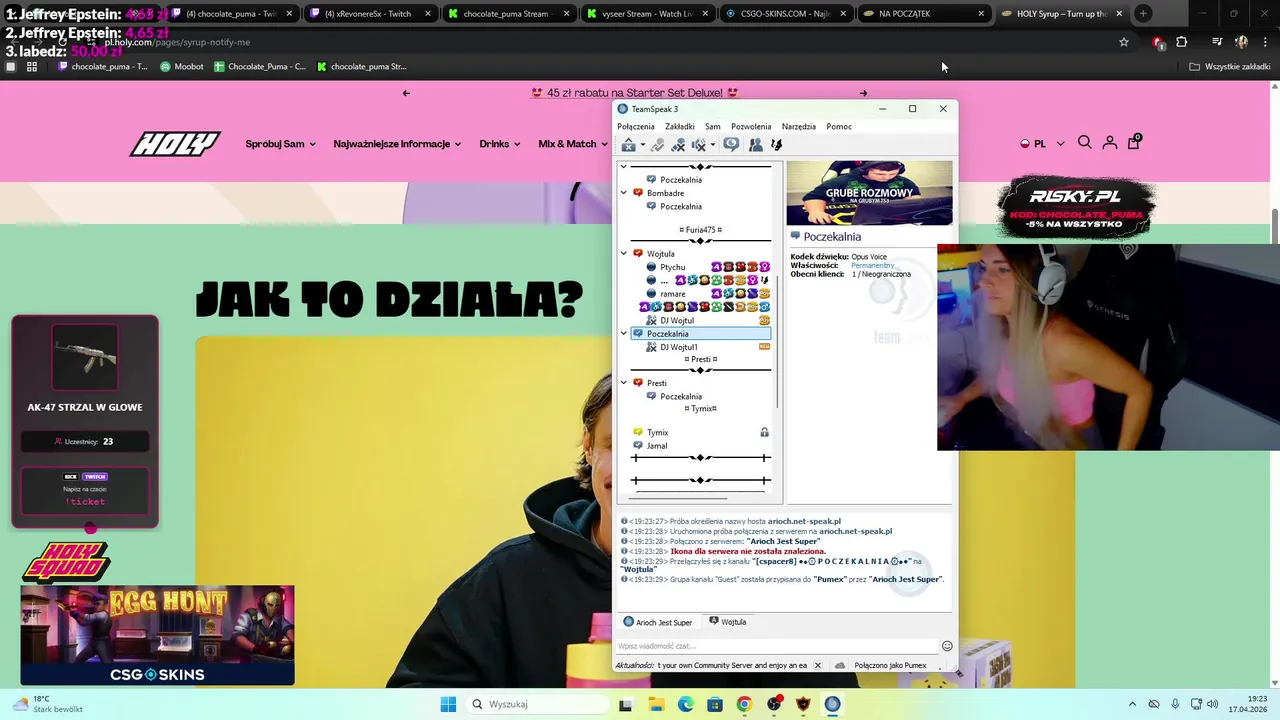Image resolution: width=1280 pixels, height=720 pixels.
Task: Select the Jamal channel
Action: (x=656, y=446)
